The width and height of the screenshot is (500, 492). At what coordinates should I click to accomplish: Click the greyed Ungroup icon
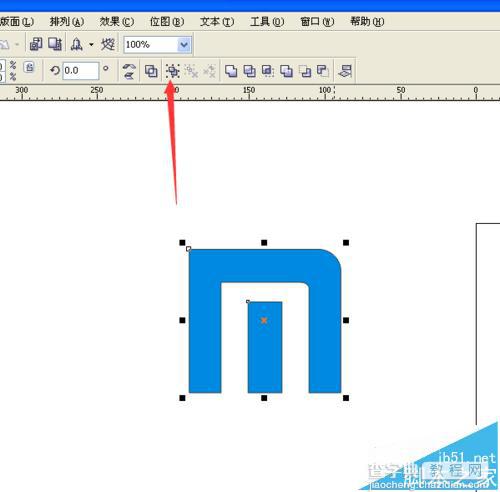point(191,71)
